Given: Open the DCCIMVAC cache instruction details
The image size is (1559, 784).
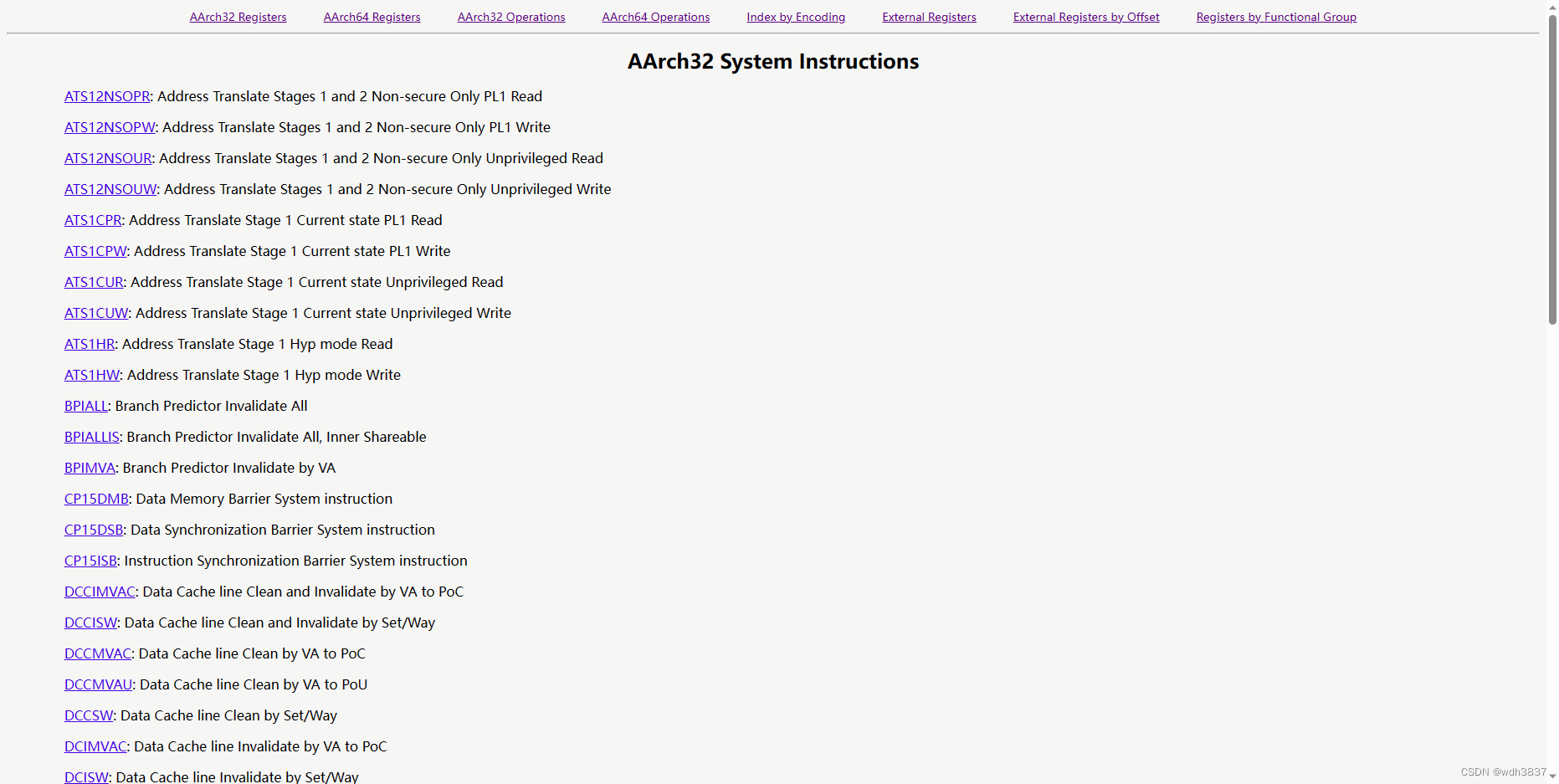Looking at the screenshot, I should (x=100, y=592).
